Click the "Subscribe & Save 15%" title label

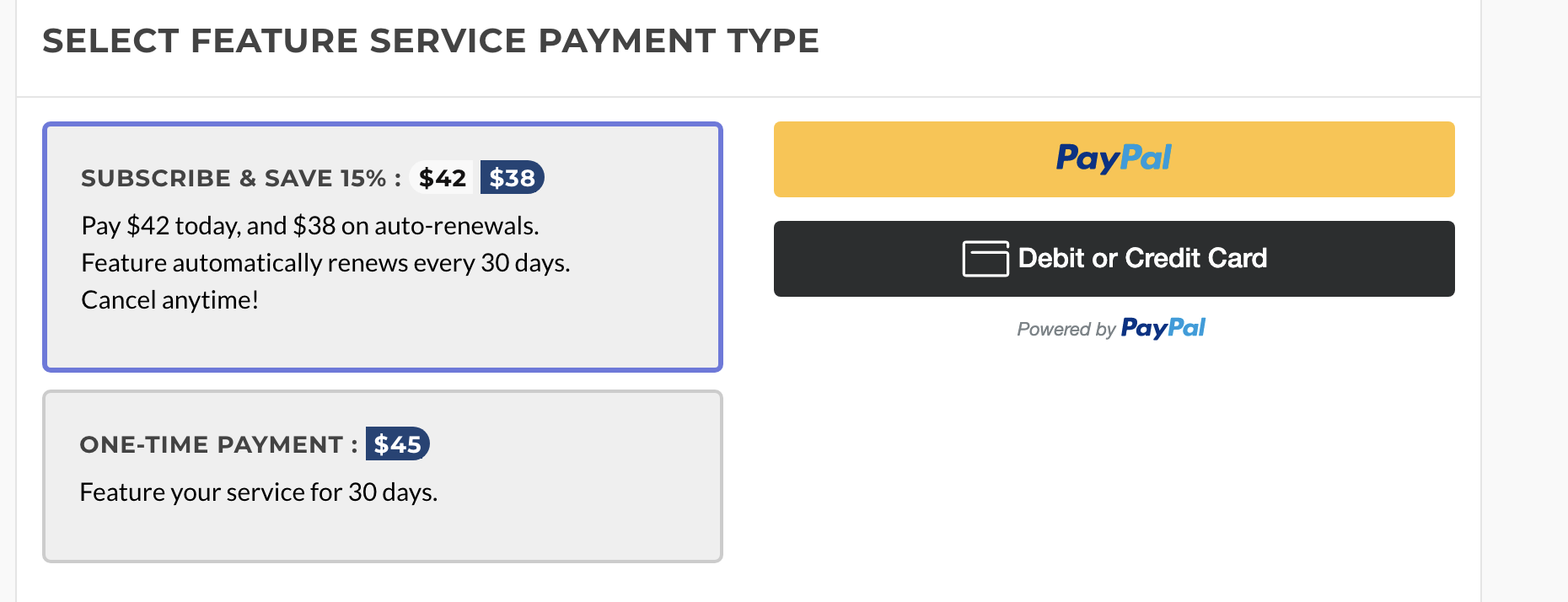click(x=240, y=179)
